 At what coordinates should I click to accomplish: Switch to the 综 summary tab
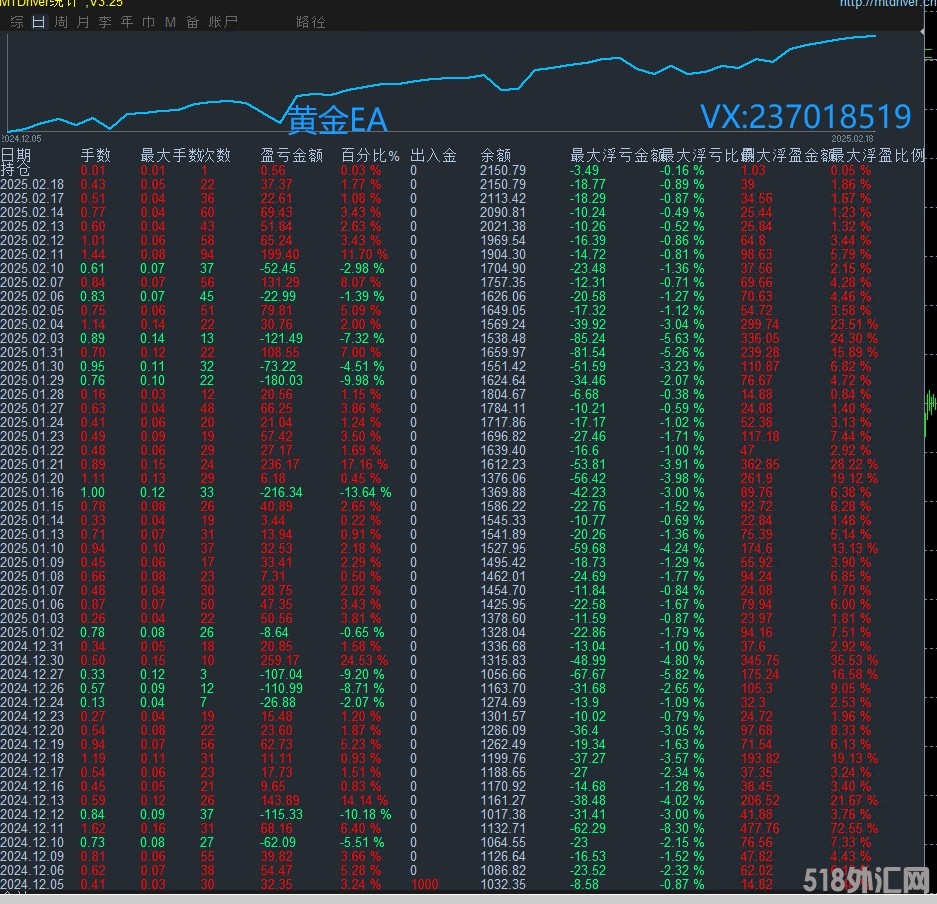[x=17, y=22]
